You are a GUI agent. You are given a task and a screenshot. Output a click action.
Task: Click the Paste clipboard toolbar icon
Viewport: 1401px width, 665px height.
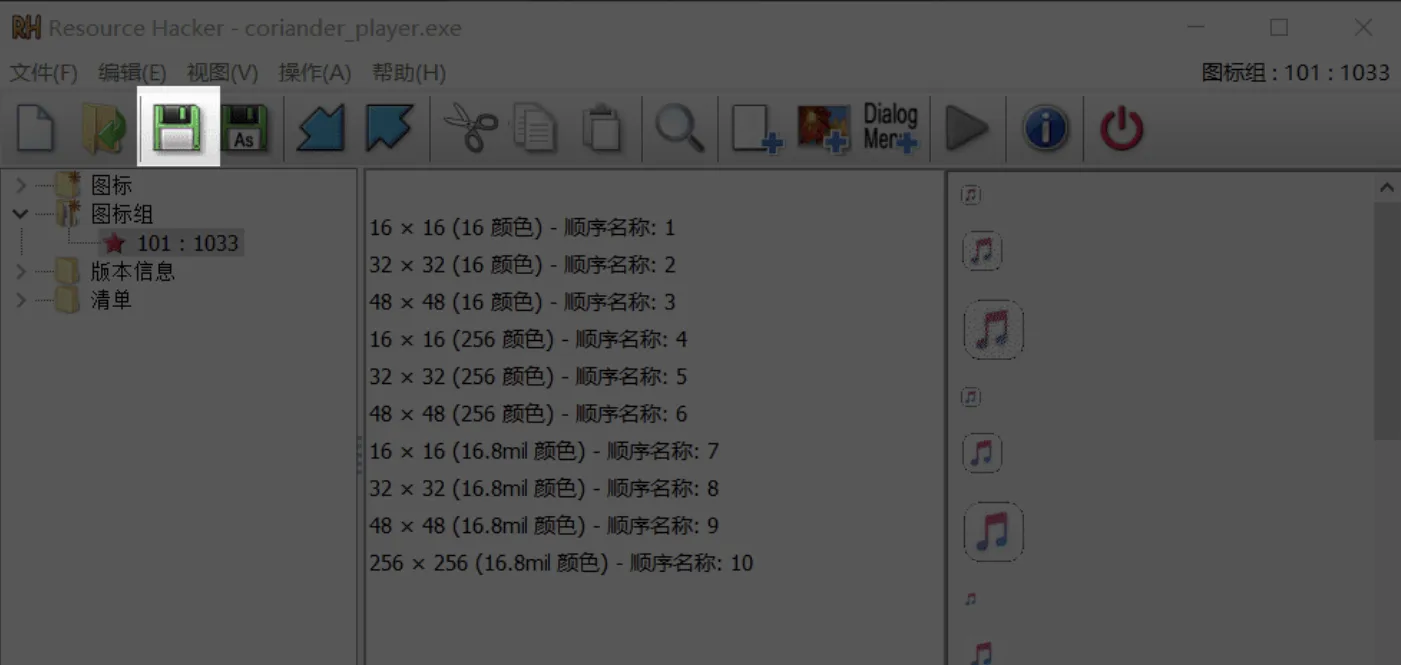click(x=603, y=127)
